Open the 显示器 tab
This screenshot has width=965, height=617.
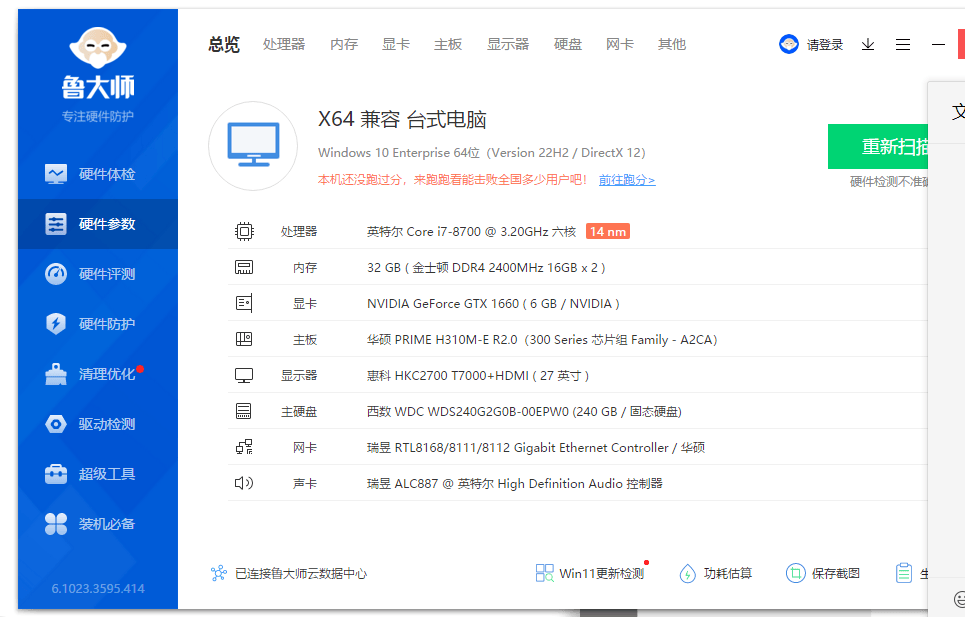[x=508, y=44]
